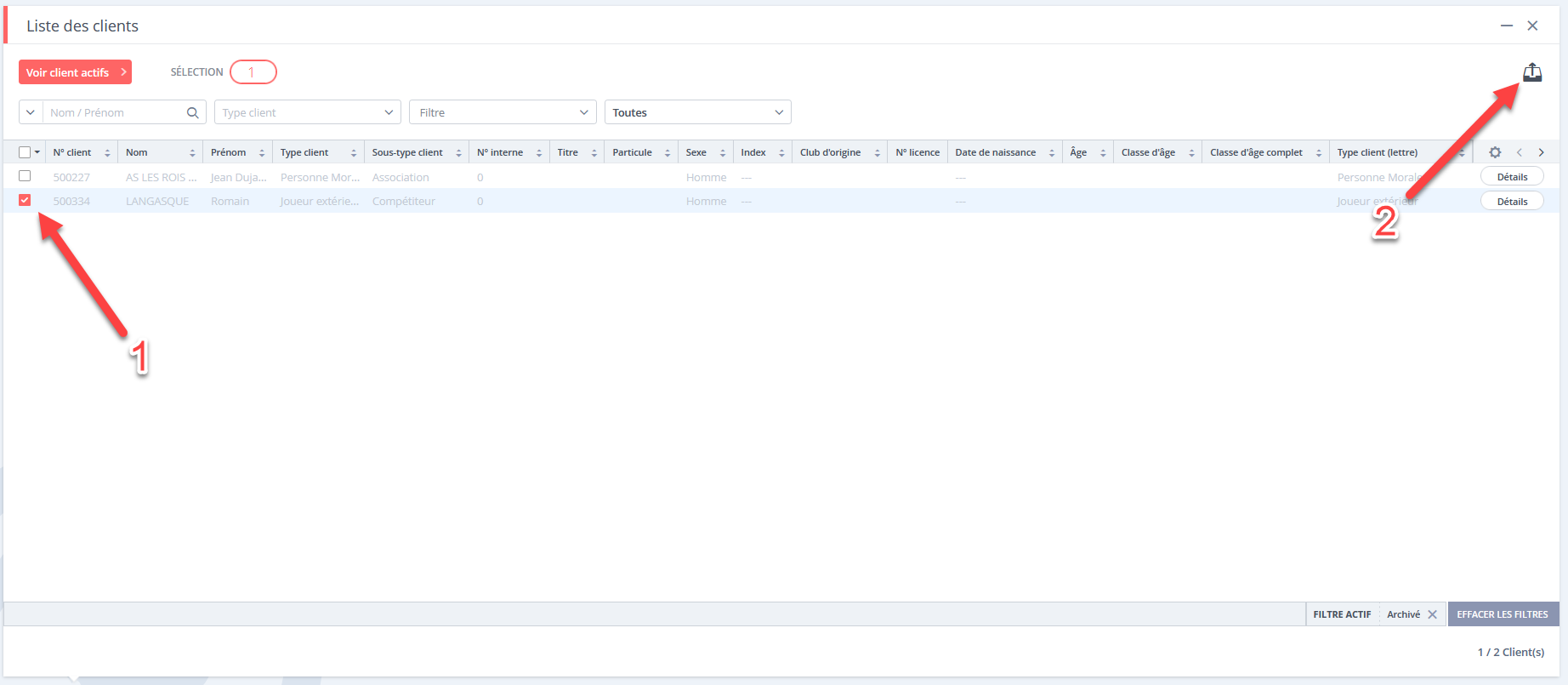Screen dimensions: 1568x685
Task: Sort by Âge column
Action: 1103,153
